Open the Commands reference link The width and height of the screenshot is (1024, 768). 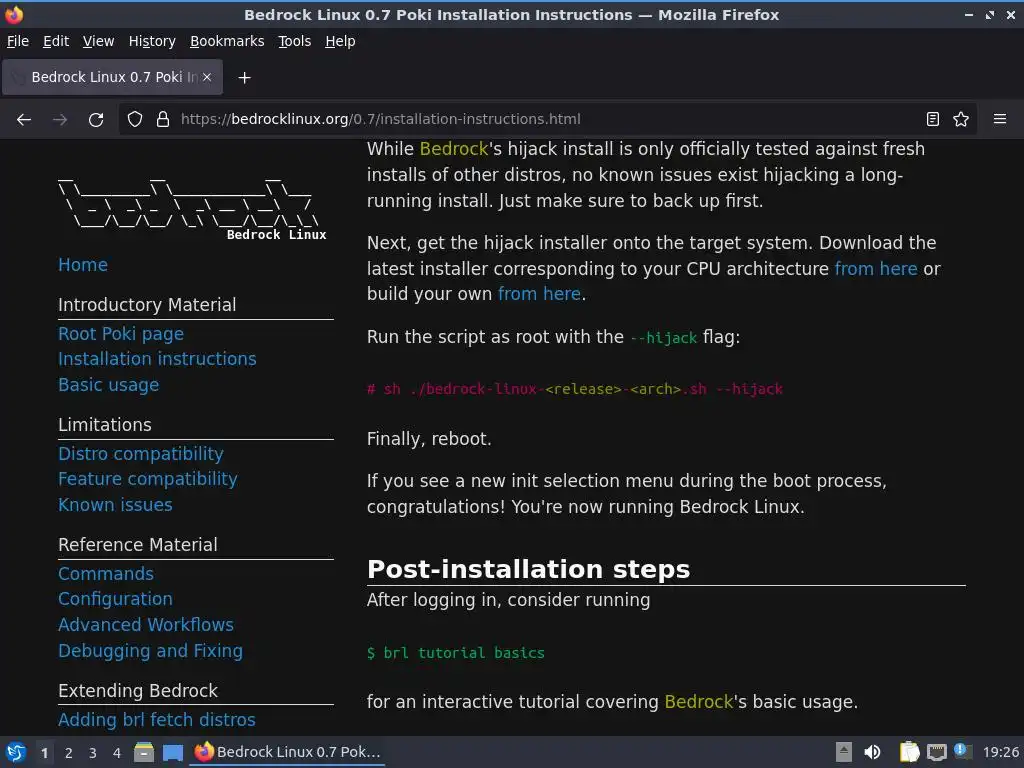point(106,573)
